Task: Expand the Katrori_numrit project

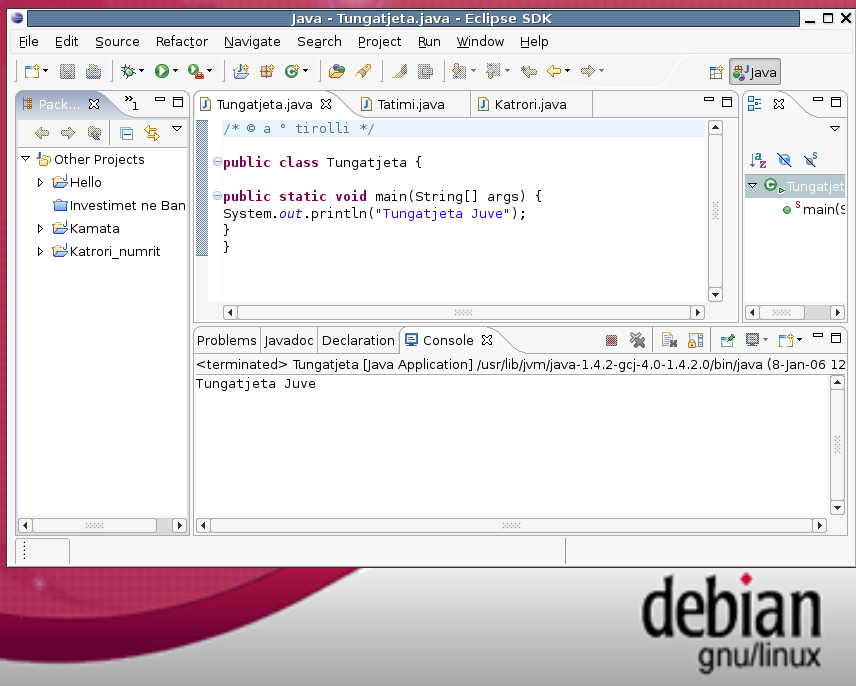Action: (40, 251)
